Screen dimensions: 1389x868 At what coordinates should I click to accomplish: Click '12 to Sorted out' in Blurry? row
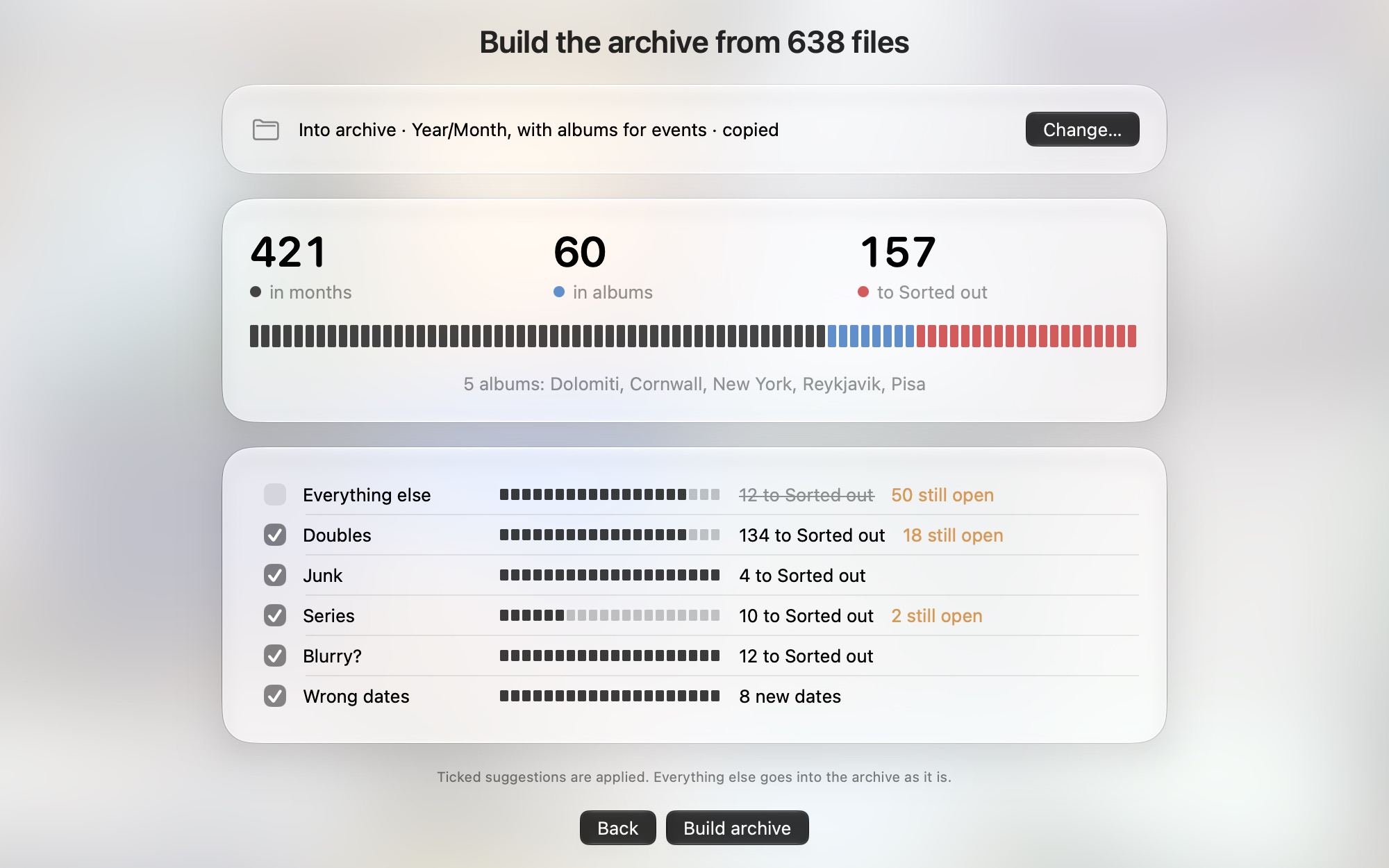pos(806,656)
